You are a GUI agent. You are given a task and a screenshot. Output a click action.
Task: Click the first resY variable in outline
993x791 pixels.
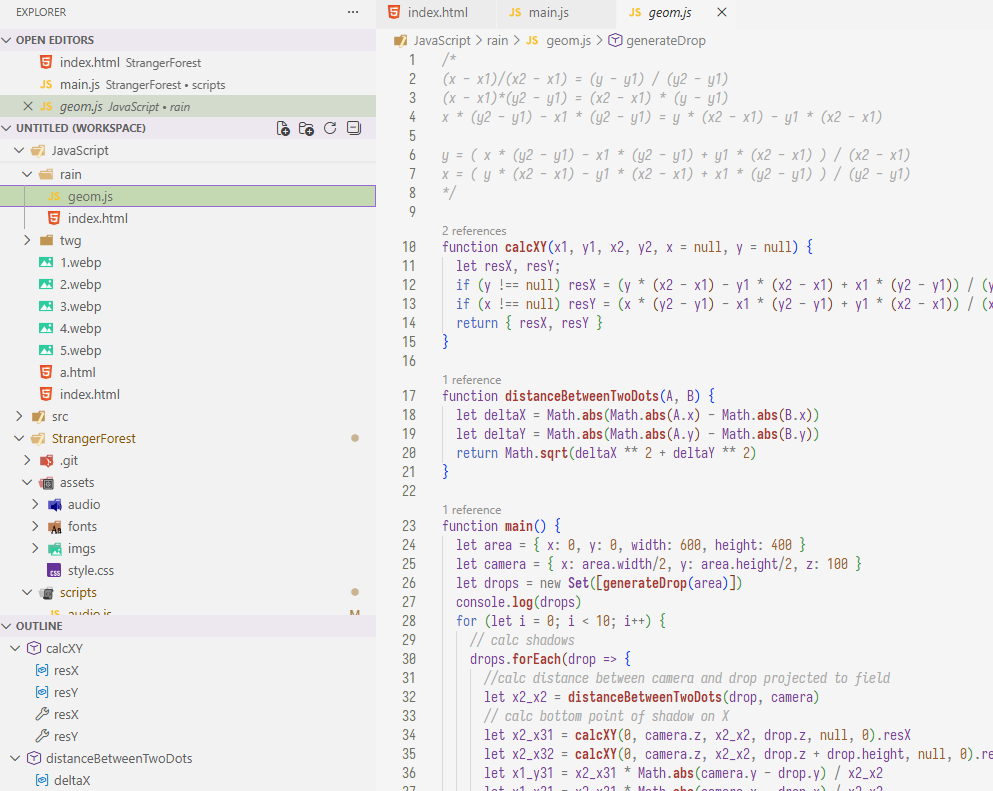(66, 693)
